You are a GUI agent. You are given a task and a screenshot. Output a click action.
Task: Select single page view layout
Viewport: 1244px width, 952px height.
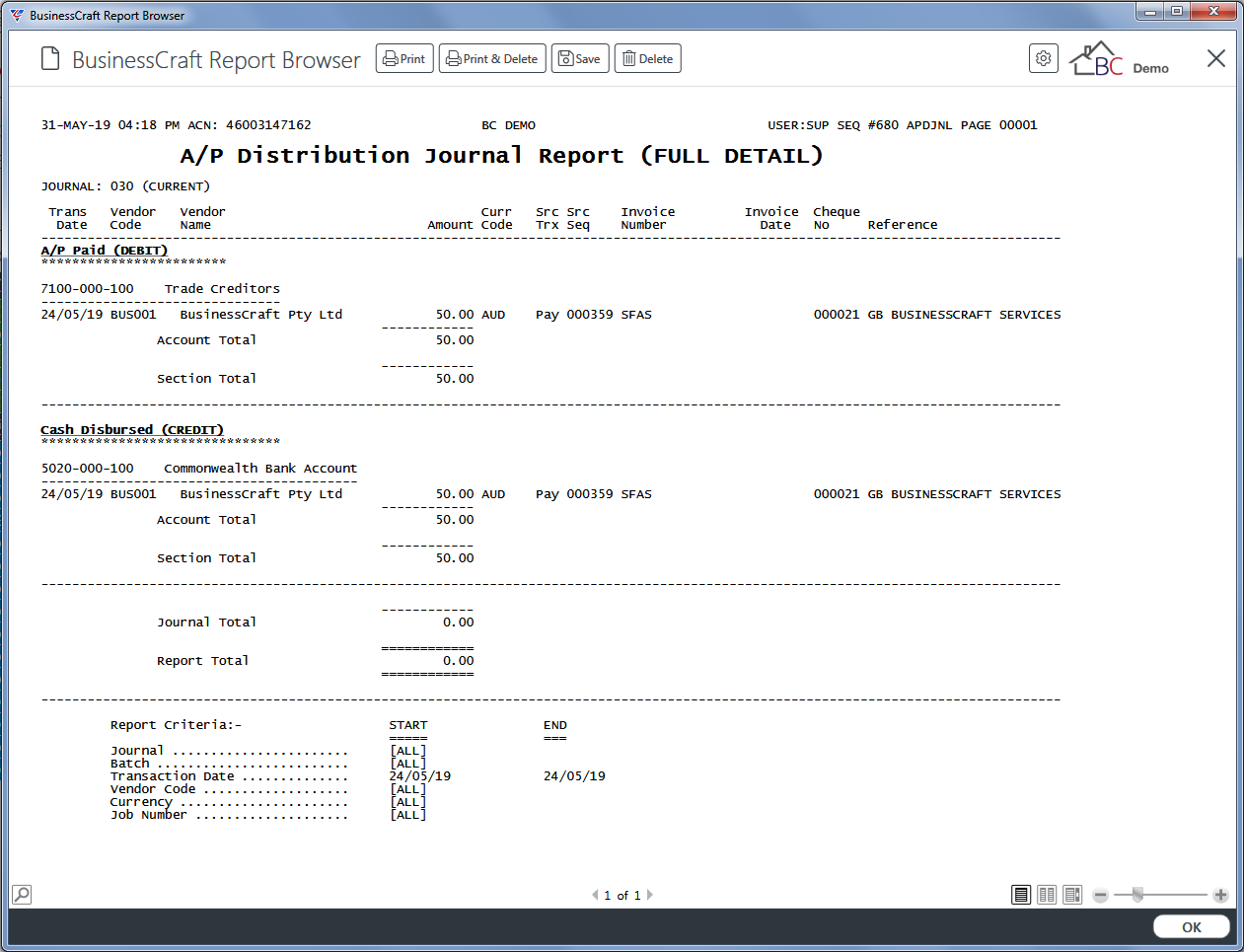(x=1021, y=895)
